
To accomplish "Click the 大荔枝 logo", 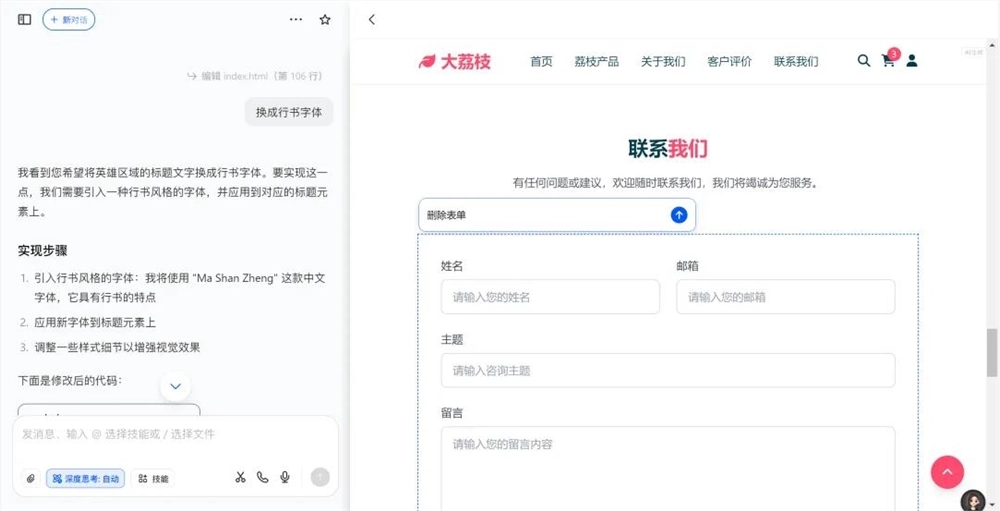I will pyautogui.click(x=455, y=61).
